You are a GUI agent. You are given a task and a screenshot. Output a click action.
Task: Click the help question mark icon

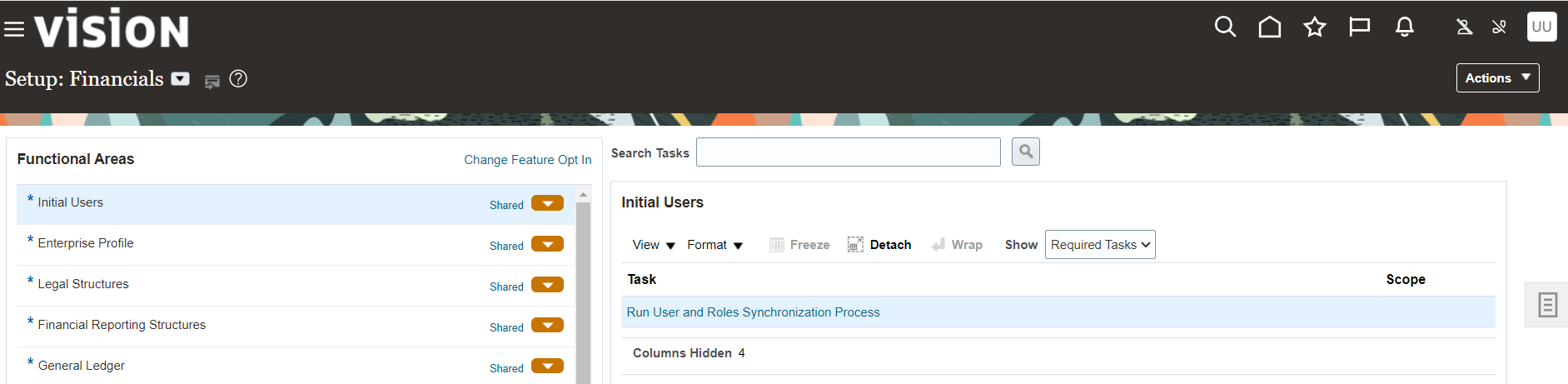238,79
